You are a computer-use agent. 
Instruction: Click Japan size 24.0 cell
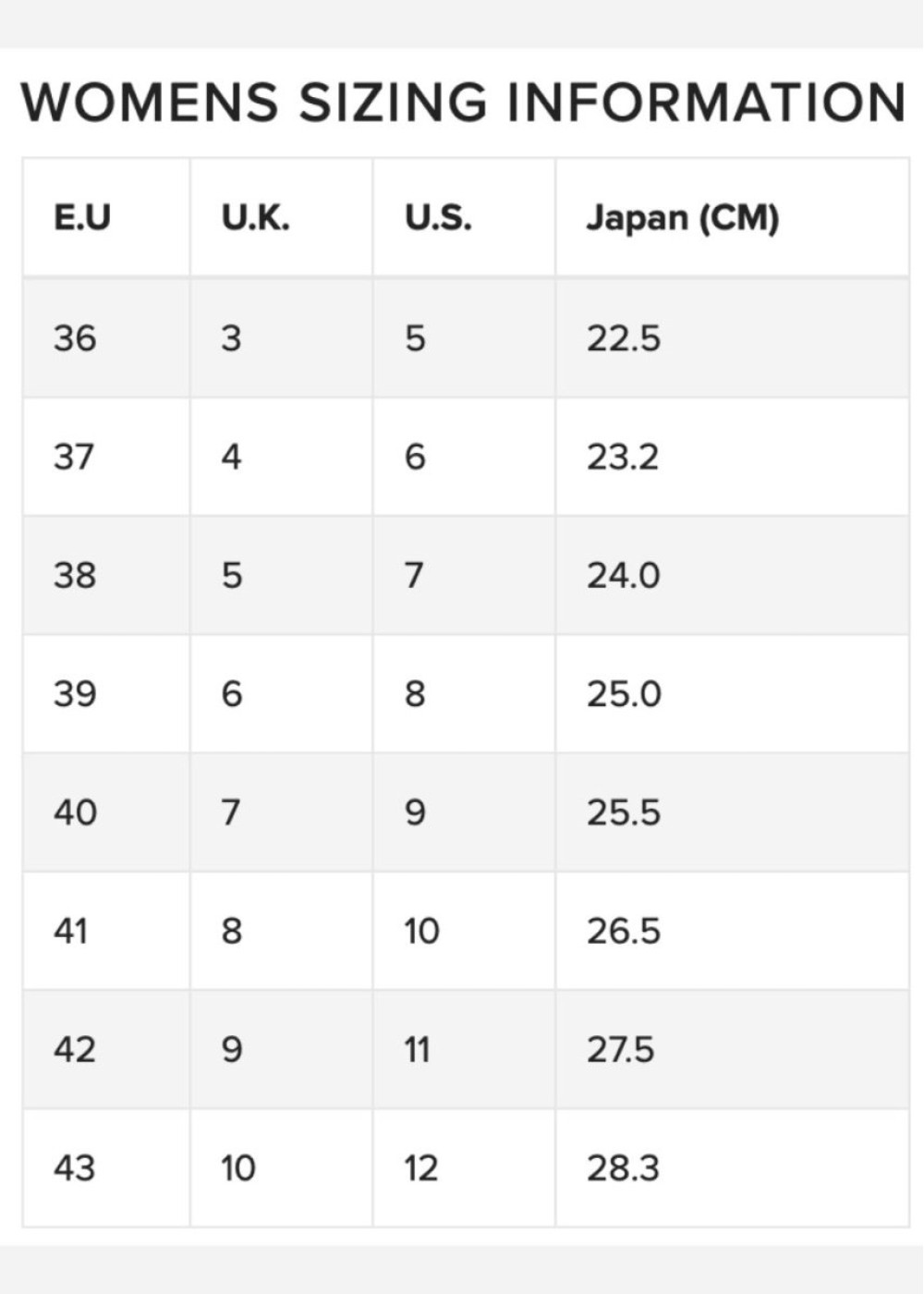click(624, 575)
